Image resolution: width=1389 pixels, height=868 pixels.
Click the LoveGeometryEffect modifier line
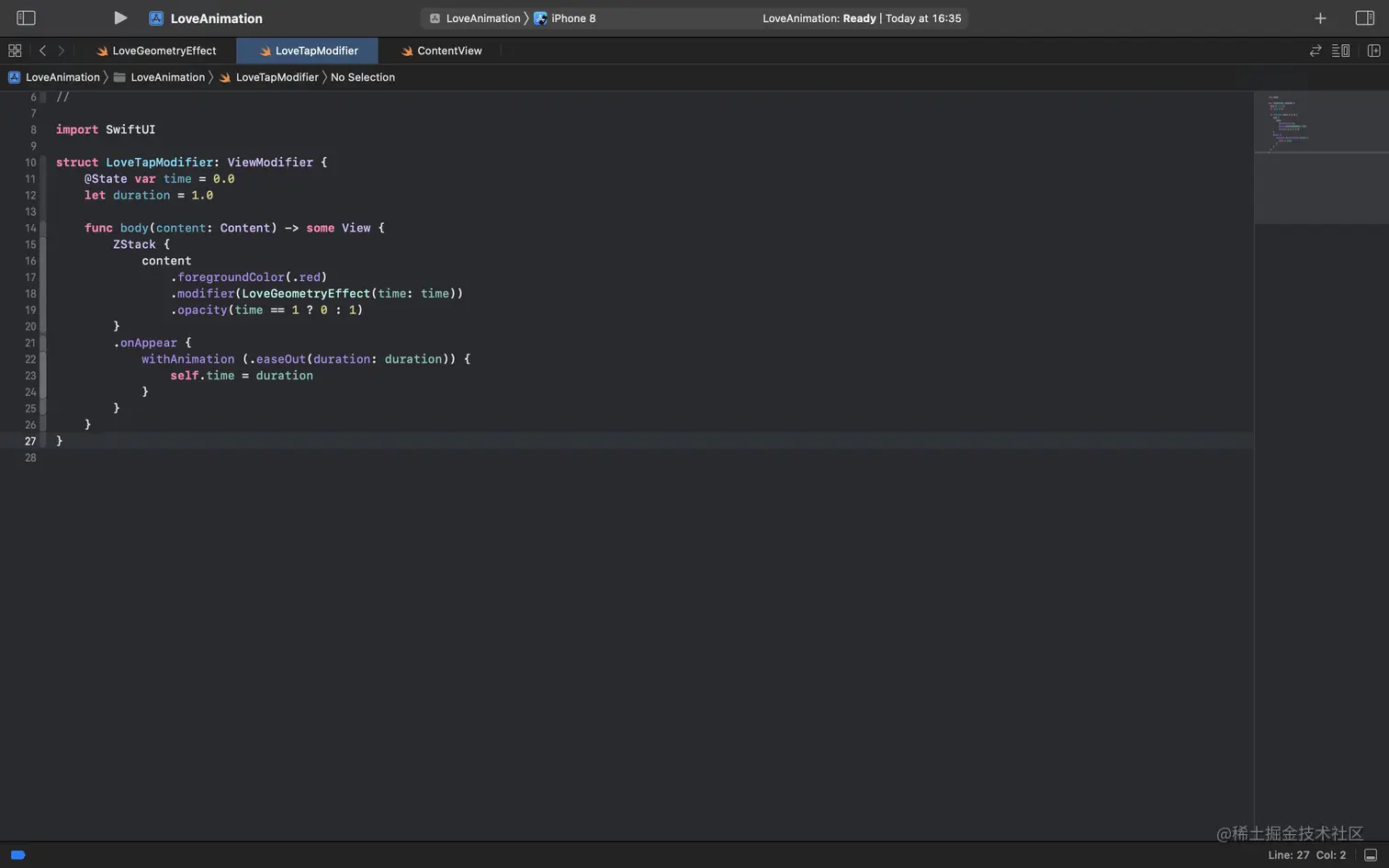pos(317,294)
